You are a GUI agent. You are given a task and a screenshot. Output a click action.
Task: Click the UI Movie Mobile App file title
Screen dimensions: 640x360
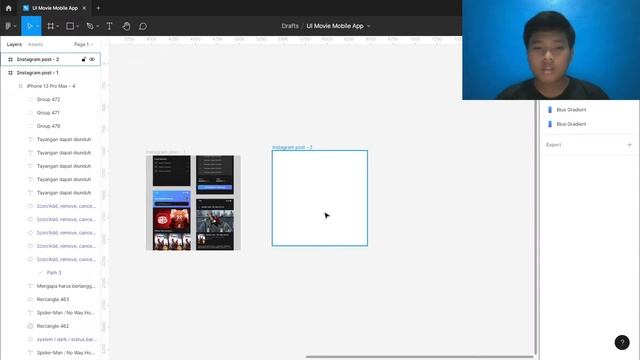335,26
